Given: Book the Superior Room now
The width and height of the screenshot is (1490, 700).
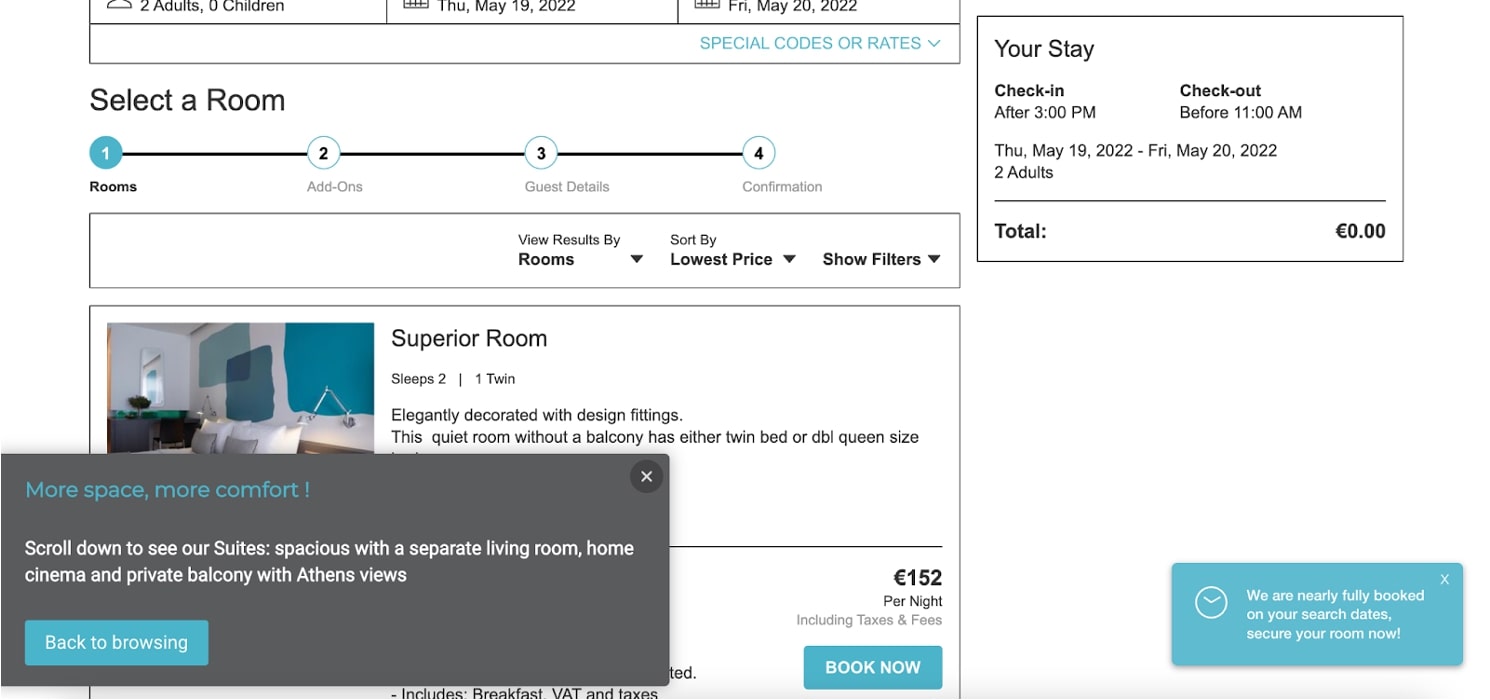Looking at the screenshot, I should 872,667.
